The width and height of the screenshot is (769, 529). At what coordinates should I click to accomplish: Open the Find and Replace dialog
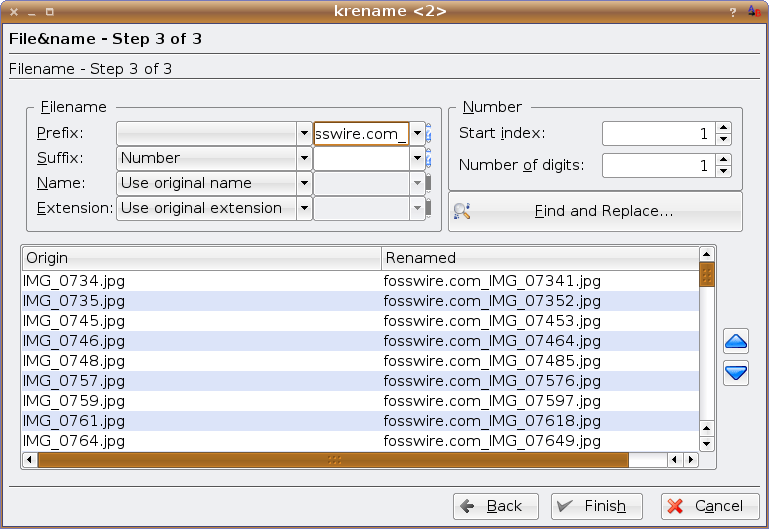click(x=595, y=211)
